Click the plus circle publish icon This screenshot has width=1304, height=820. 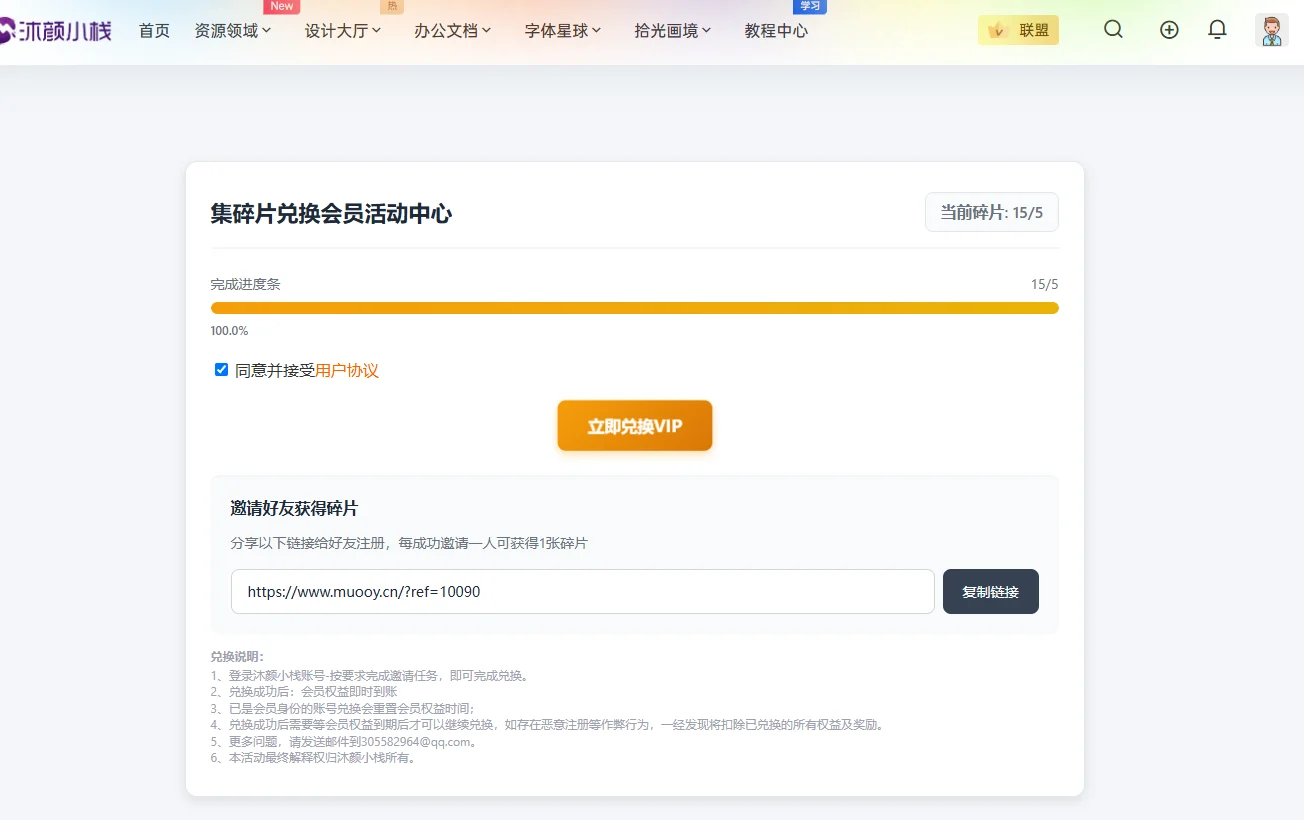point(1169,30)
